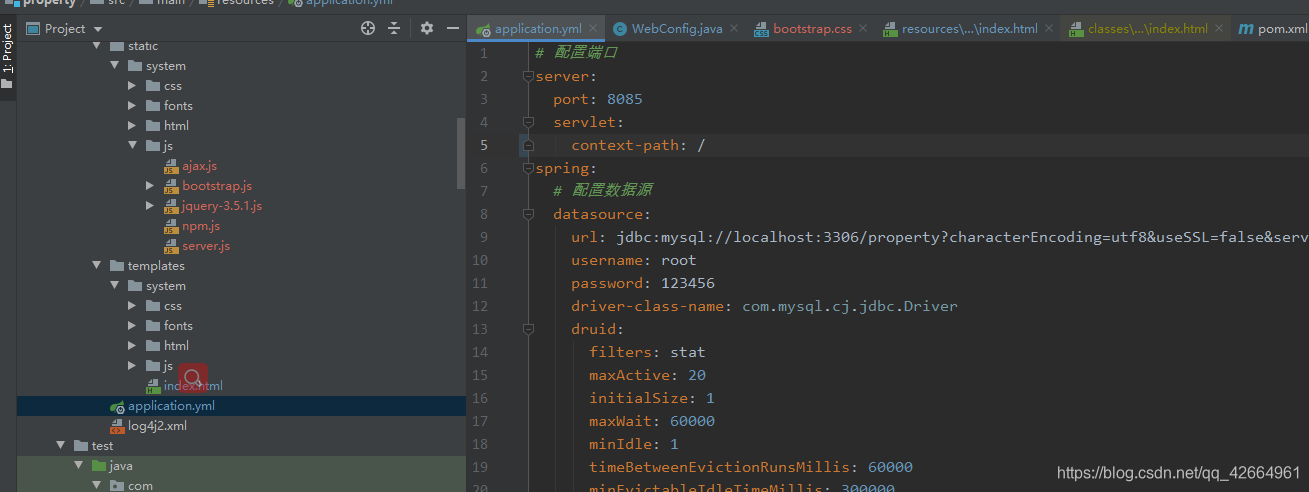This screenshot has width=1309, height=492.
Task: Collapse the system folder under static
Action: pyautogui.click(x=115, y=66)
